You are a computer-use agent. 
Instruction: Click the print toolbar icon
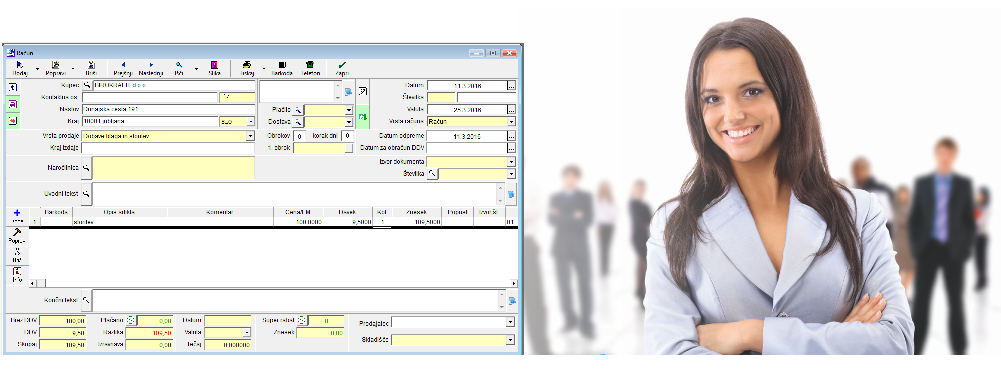[x=247, y=65]
